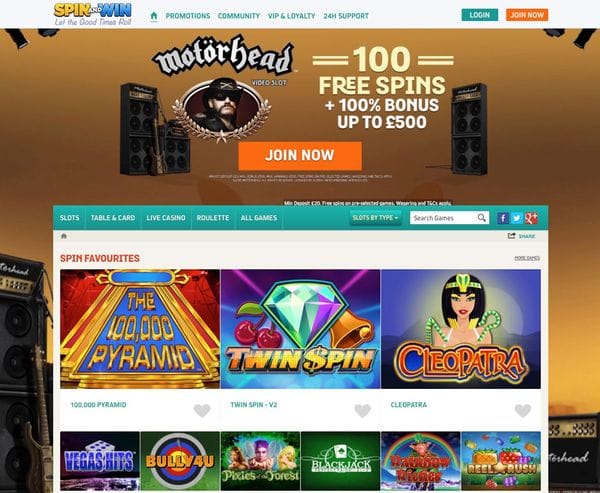Select the Live Casino tab

166,218
